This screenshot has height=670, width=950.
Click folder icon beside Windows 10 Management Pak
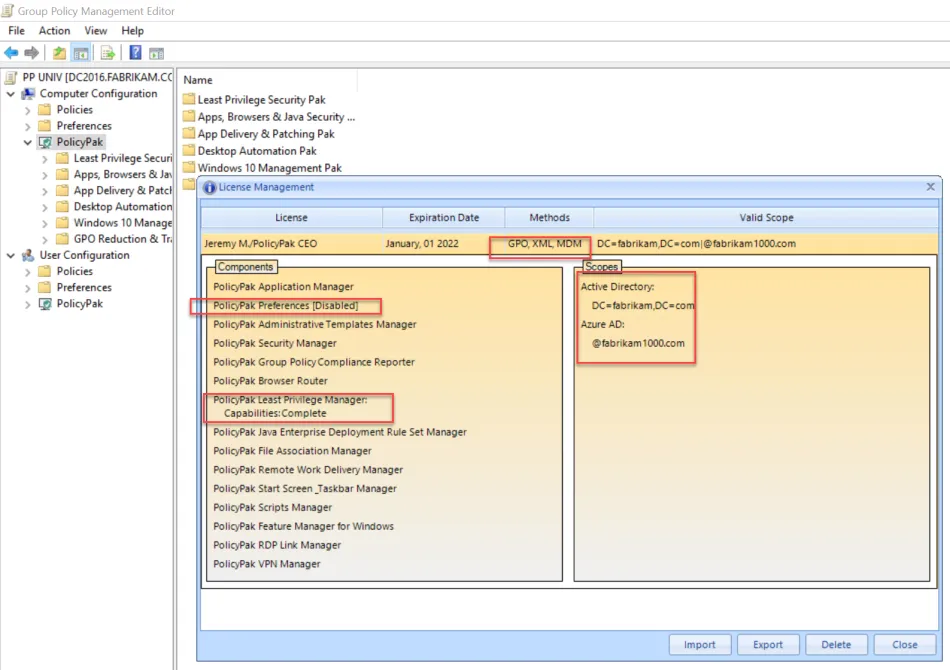189,167
